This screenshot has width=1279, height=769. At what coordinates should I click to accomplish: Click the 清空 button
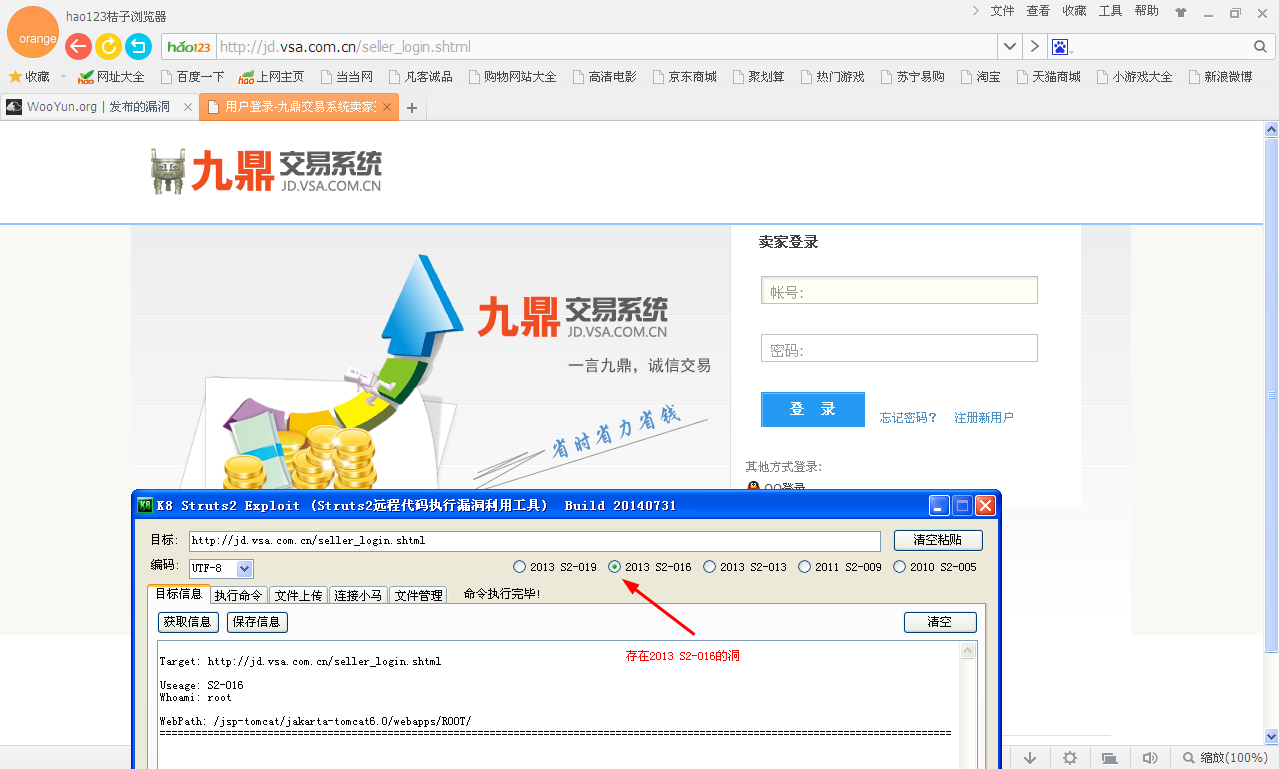click(939, 622)
